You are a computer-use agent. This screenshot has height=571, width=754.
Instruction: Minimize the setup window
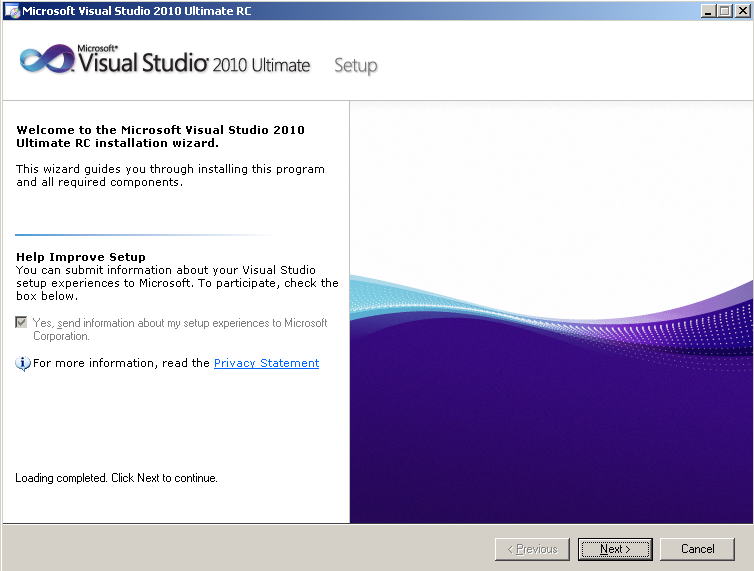(x=707, y=11)
